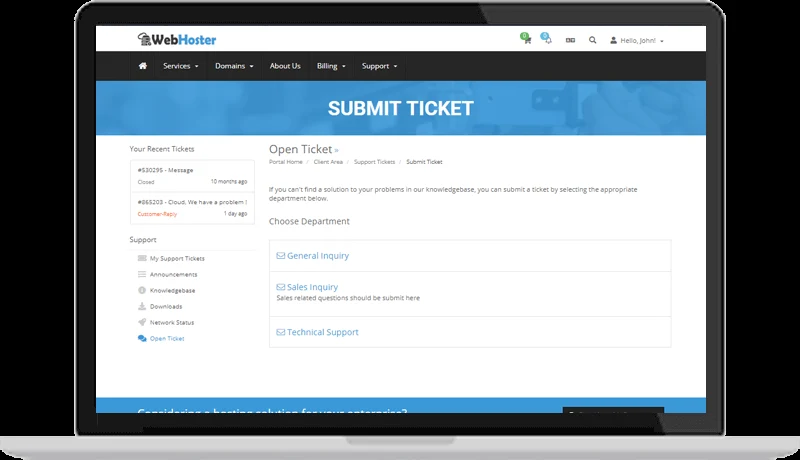Click the Open Ticket chat bubbles icon

pos(142,338)
